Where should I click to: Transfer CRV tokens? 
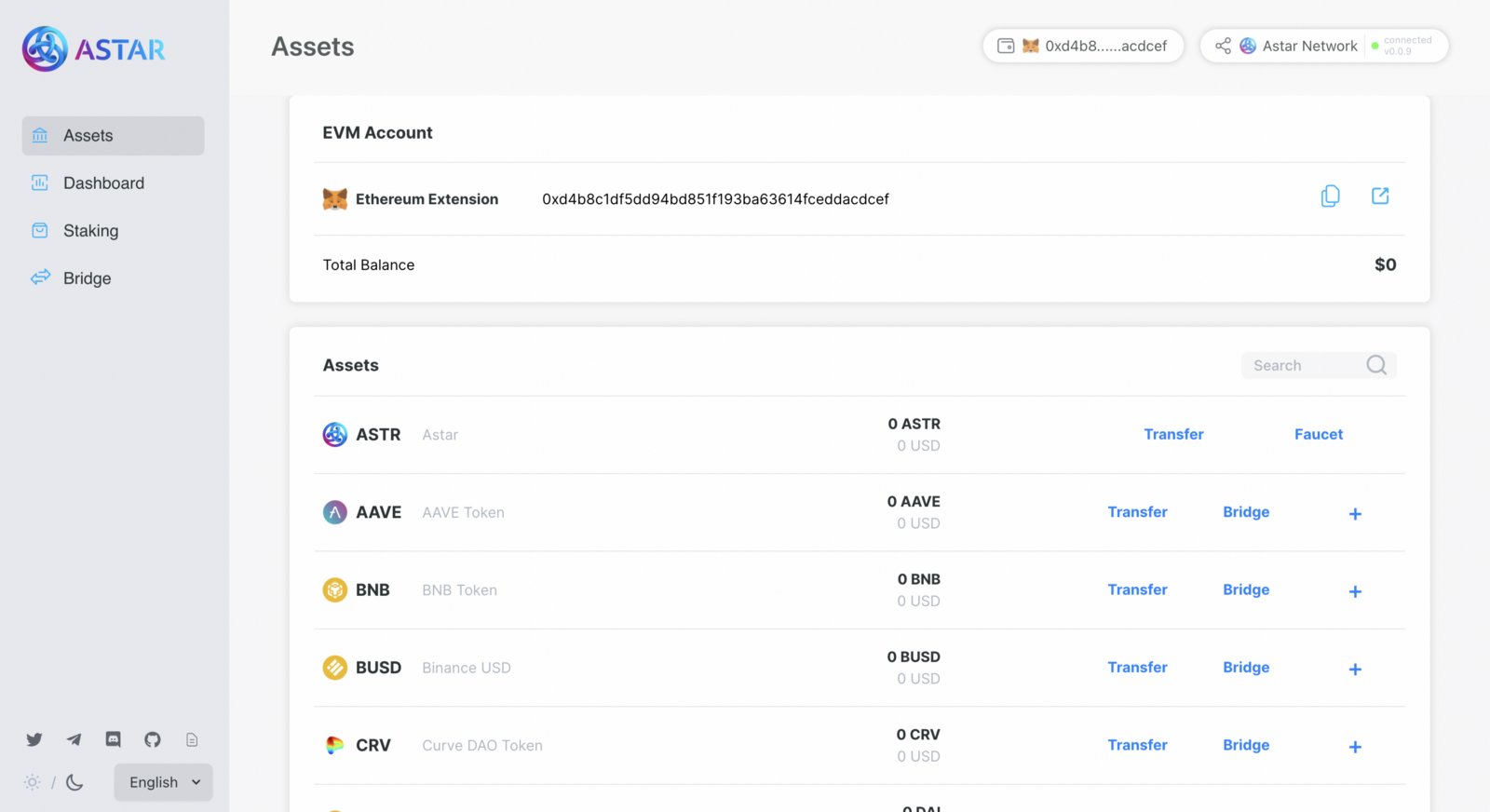pyautogui.click(x=1137, y=745)
